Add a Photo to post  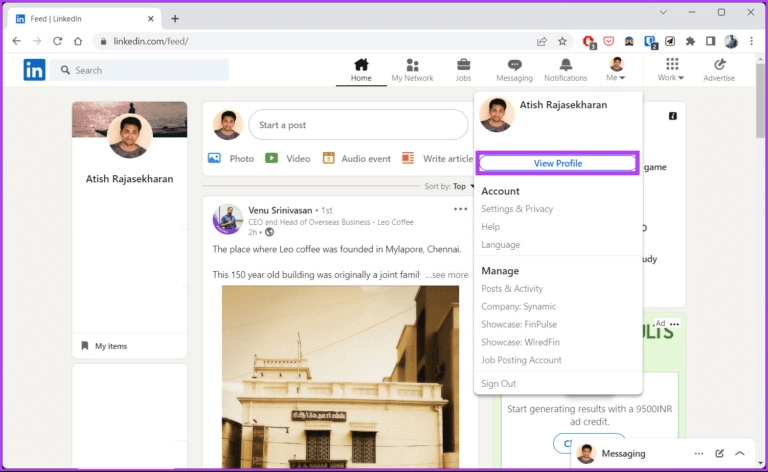[231, 159]
